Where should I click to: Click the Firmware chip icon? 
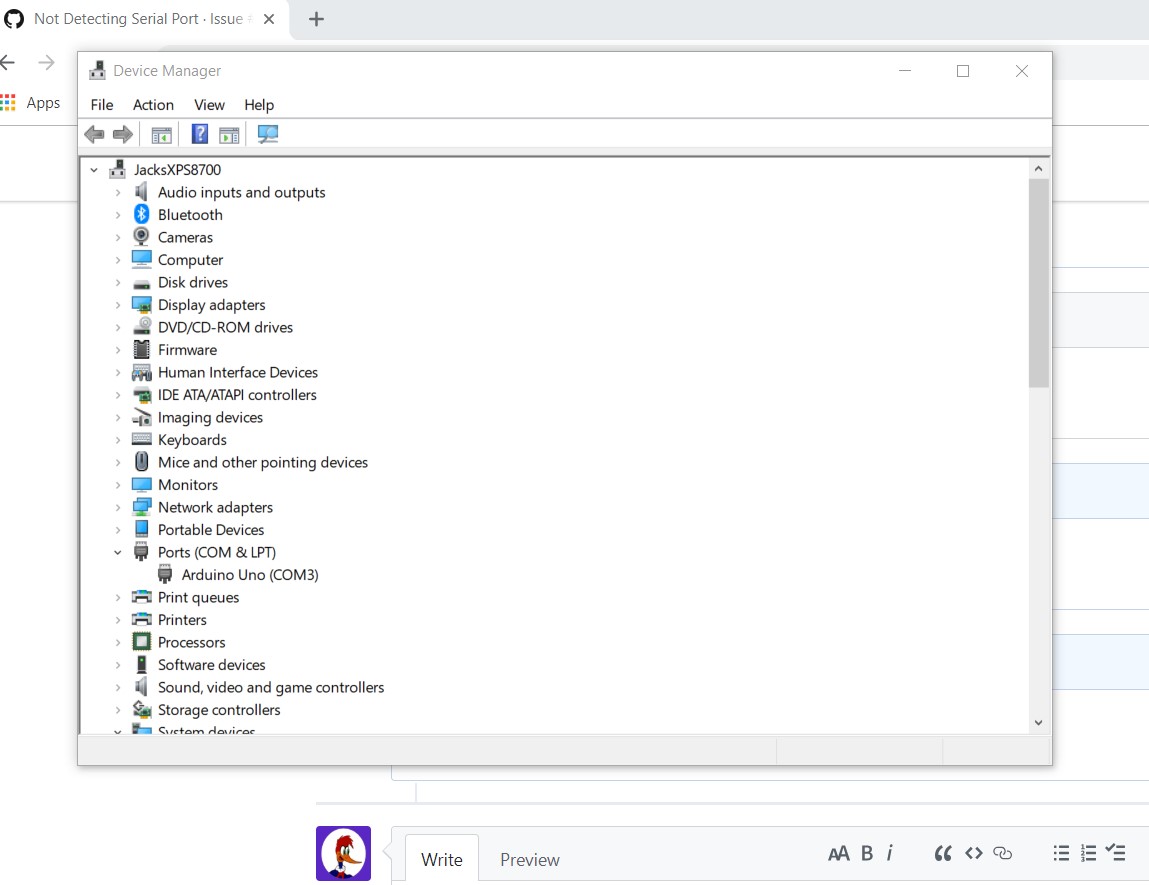click(x=141, y=349)
